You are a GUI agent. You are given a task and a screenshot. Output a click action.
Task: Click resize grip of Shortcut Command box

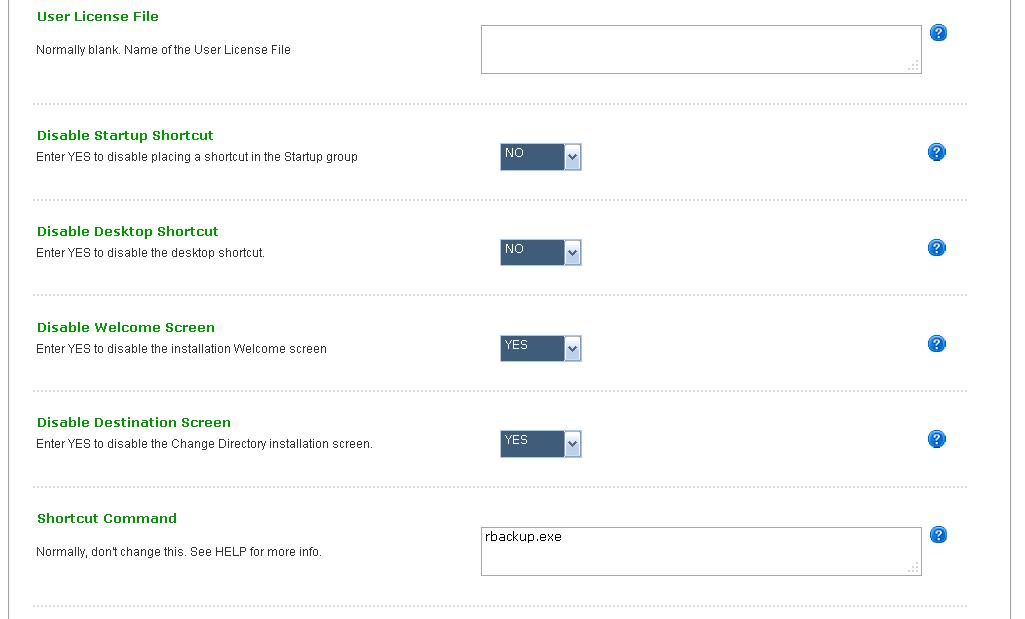coord(913,568)
